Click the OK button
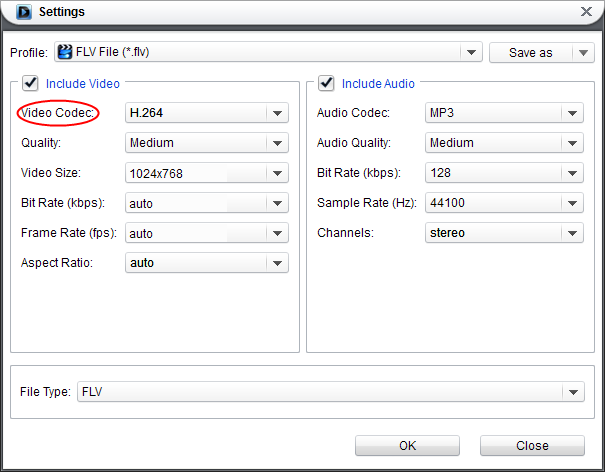This screenshot has width=605, height=472. 407,446
